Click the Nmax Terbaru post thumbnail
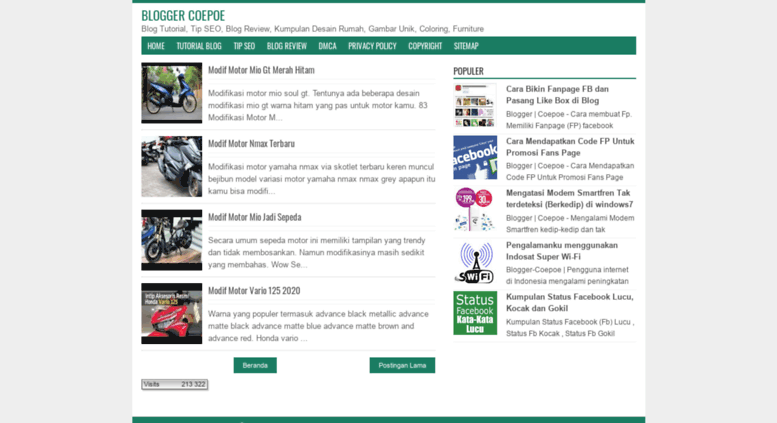 coord(171,166)
